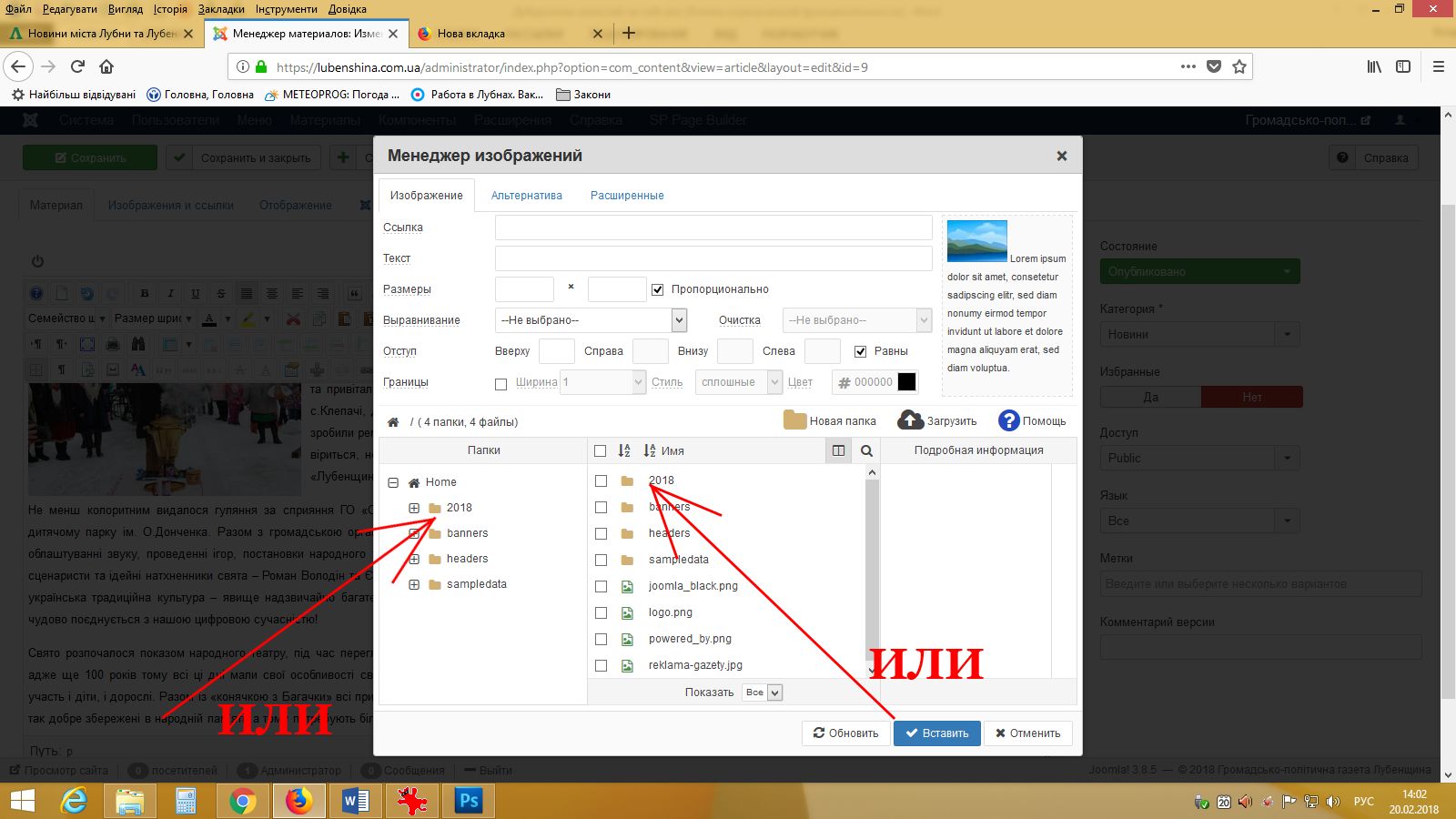Screen dimensions: 1456x819
Task: Open the Закладки browser menu
Action: 221,9
